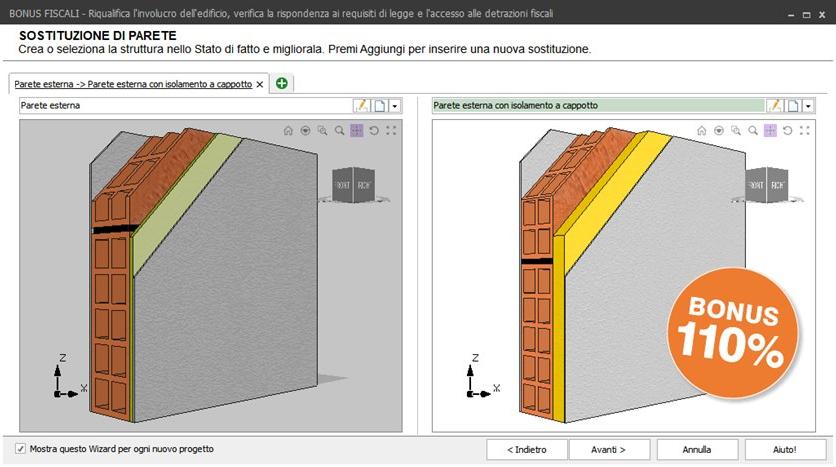This screenshot has width=836, height=467.
Task: Open dropdown arrow beside Parete esterna field
Action: 394,105
